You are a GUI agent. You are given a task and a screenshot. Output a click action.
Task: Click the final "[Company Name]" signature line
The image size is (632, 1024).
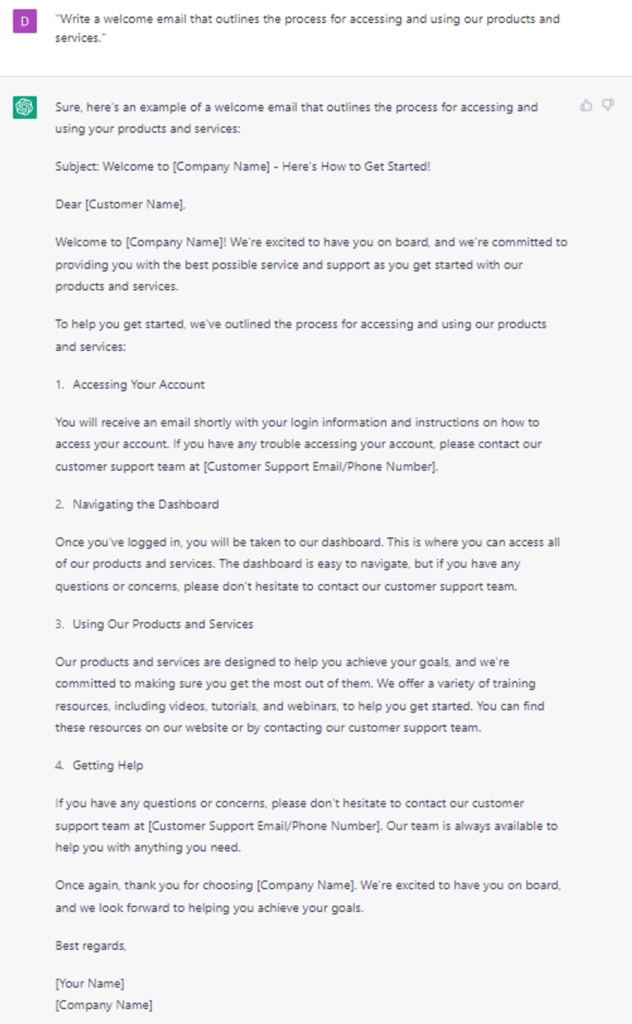(x=104, y=1004)
